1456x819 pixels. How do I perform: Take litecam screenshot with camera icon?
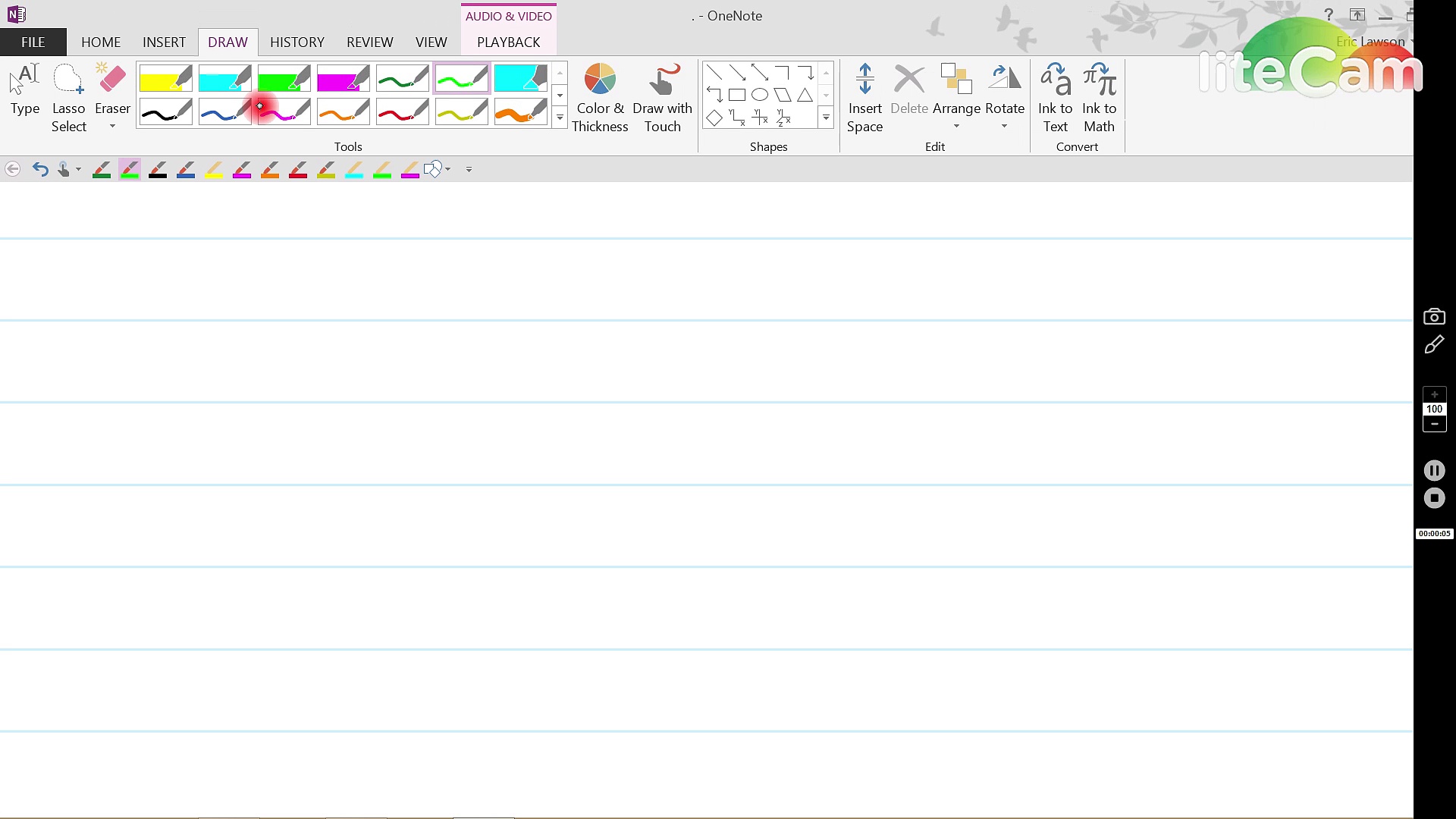pyautogui.click(x=1434, y=316)
